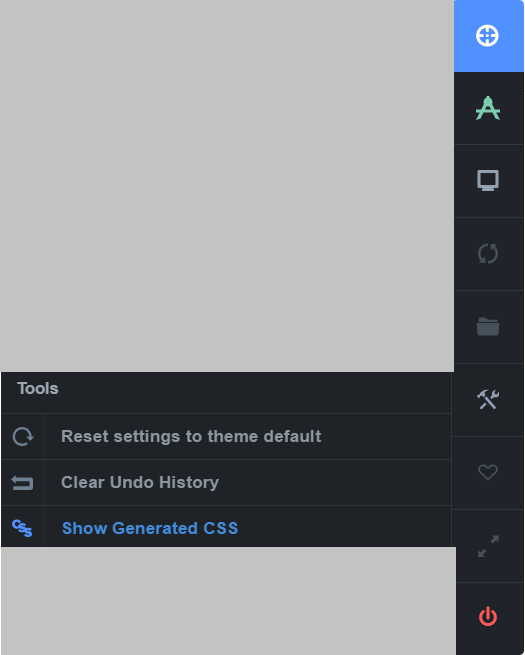Click empty space right of Clear Undo History
Image resolution: width=525 pixels, height=655 pixels.
pos(334,482)
